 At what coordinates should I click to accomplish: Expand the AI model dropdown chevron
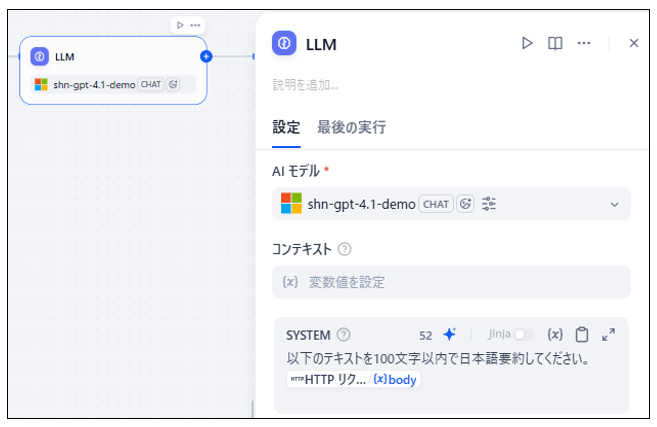614,204
